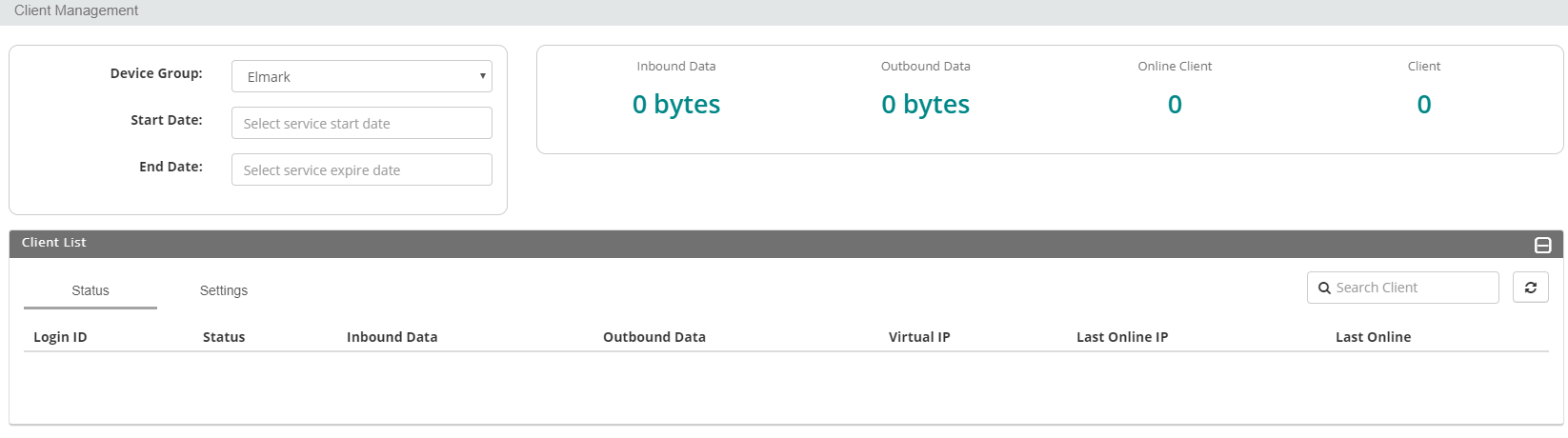Open the Settings tab
The height and width of the screenshot is (438, 1568).
[x=224, y=290]
